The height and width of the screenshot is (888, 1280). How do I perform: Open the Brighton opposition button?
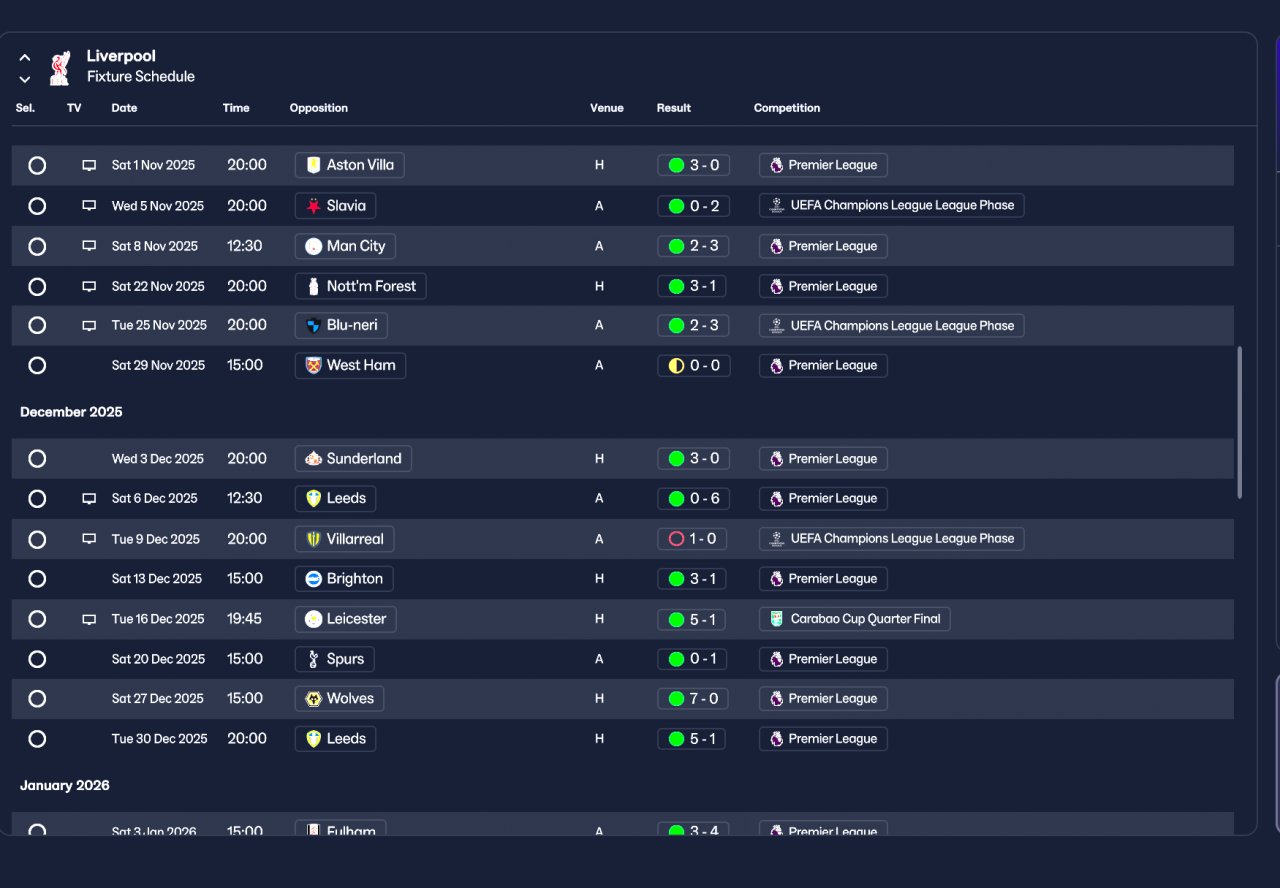click(344, 579)
